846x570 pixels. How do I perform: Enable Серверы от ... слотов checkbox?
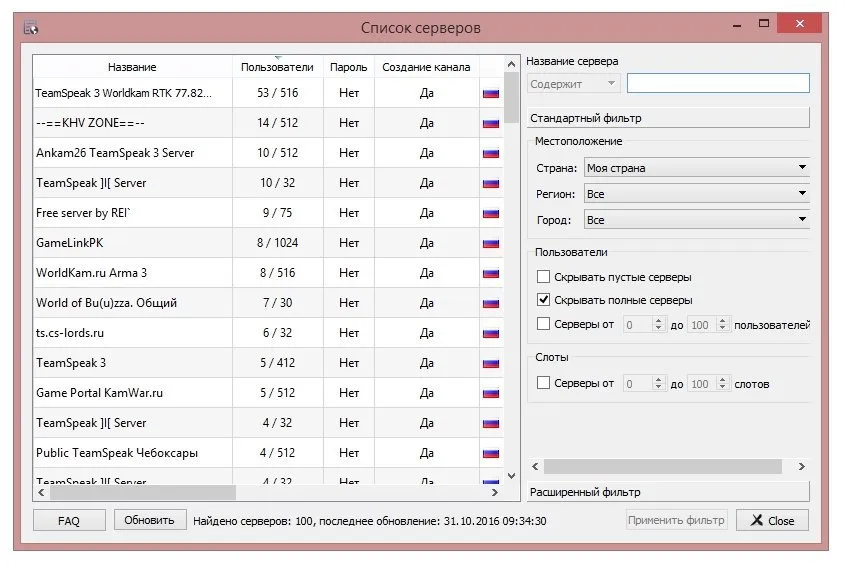click(543, 383)
